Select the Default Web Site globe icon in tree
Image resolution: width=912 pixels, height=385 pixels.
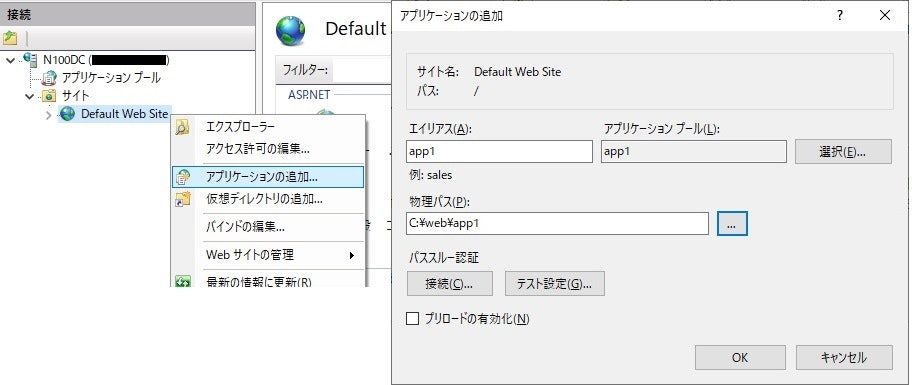coord(67,114)
